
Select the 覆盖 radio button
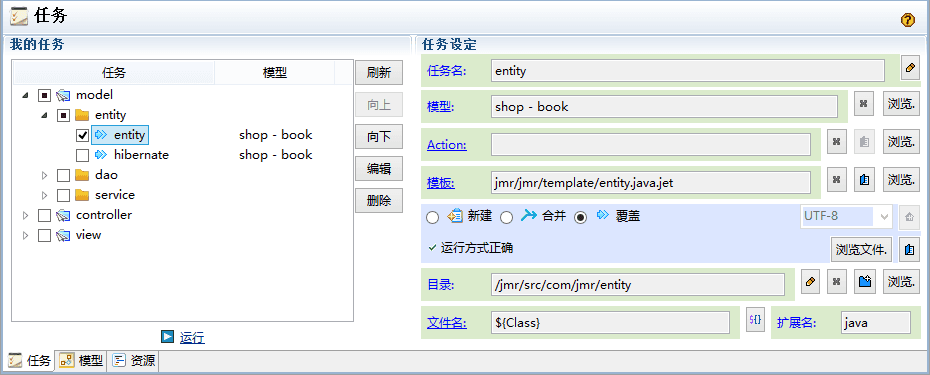[x=581, y=217]
